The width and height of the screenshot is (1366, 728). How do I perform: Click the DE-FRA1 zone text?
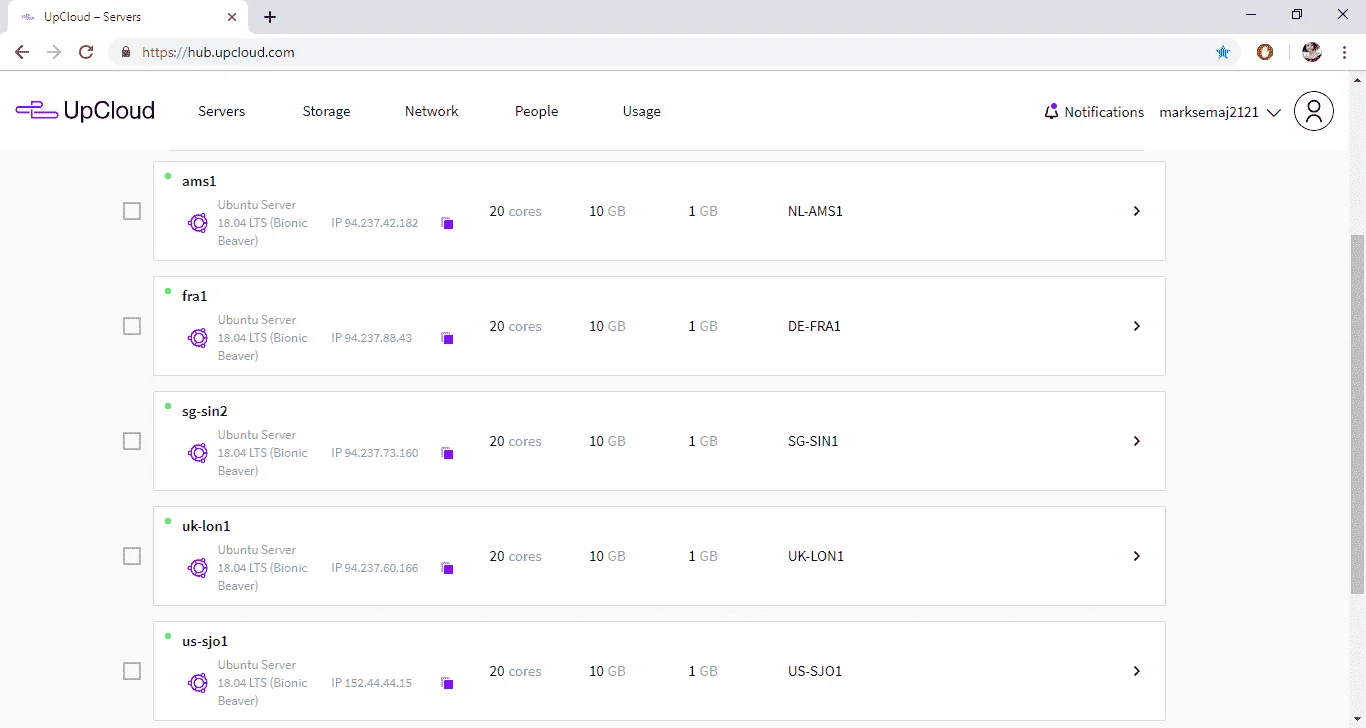(814, 326)
